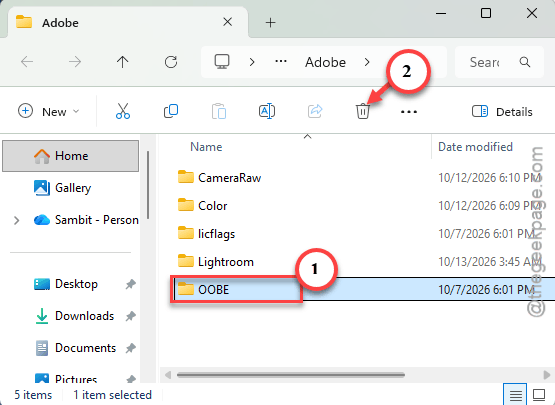Click horizontal scrollbar left arrow

[x=168, y=375]
